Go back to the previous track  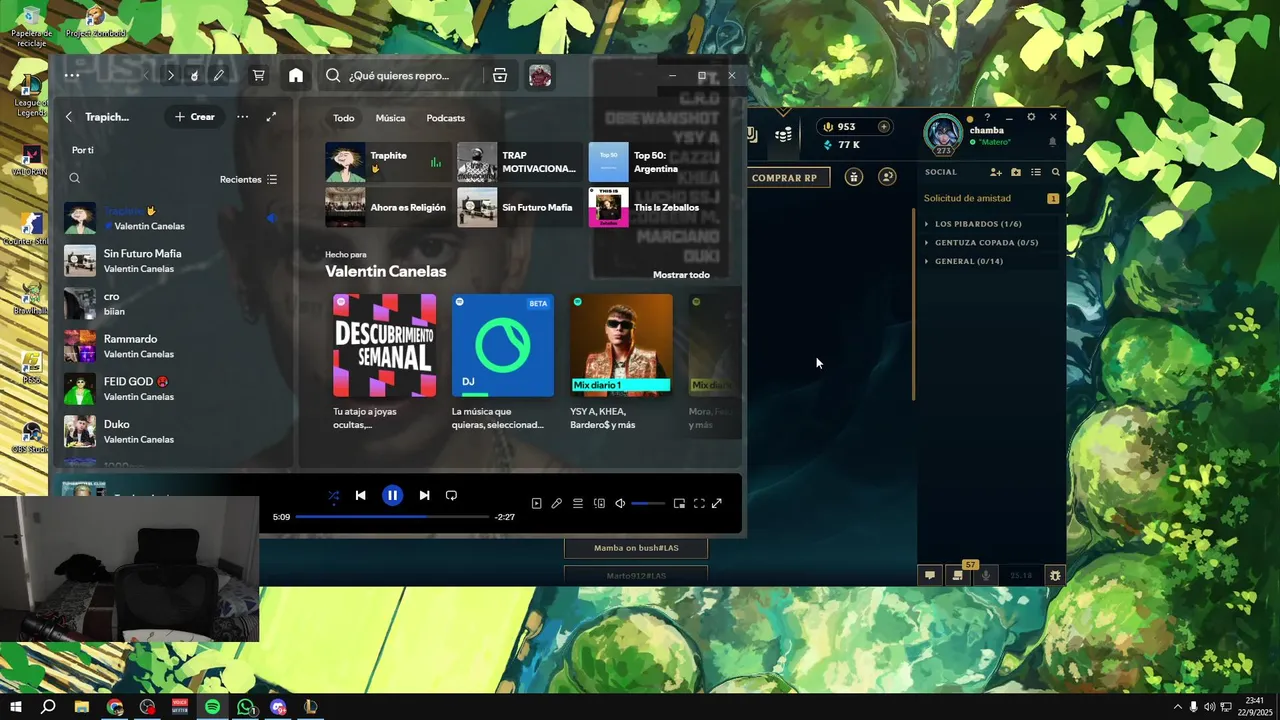360,495
